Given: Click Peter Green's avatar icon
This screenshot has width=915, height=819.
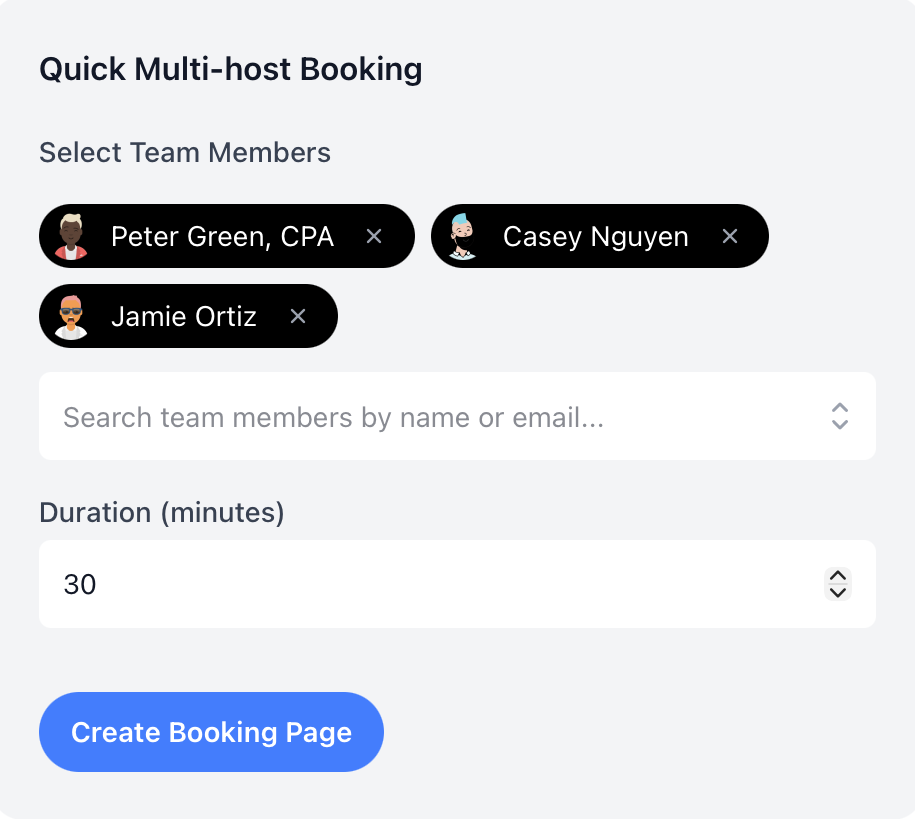Looking at the screenshot, I should point(71,236).
